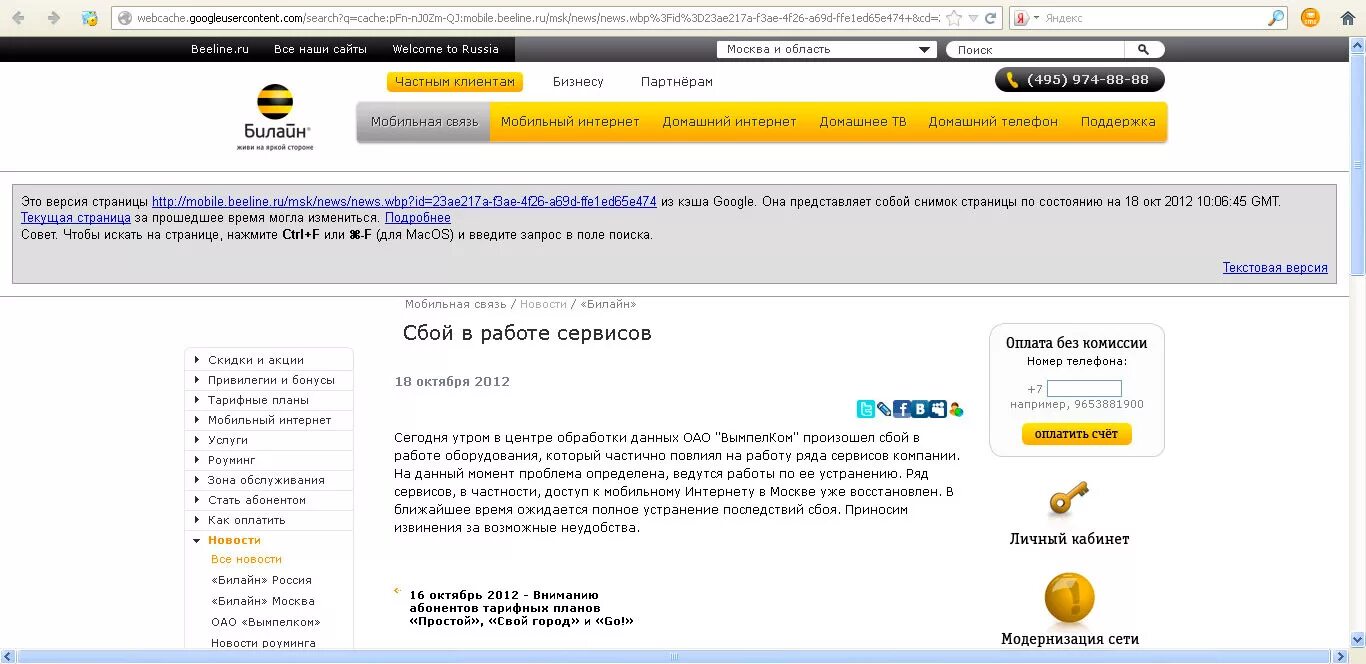This screenshot has height=664, width=1366.
Task: Click the «оплатить счёт» button
Action: click(1077, 434)
